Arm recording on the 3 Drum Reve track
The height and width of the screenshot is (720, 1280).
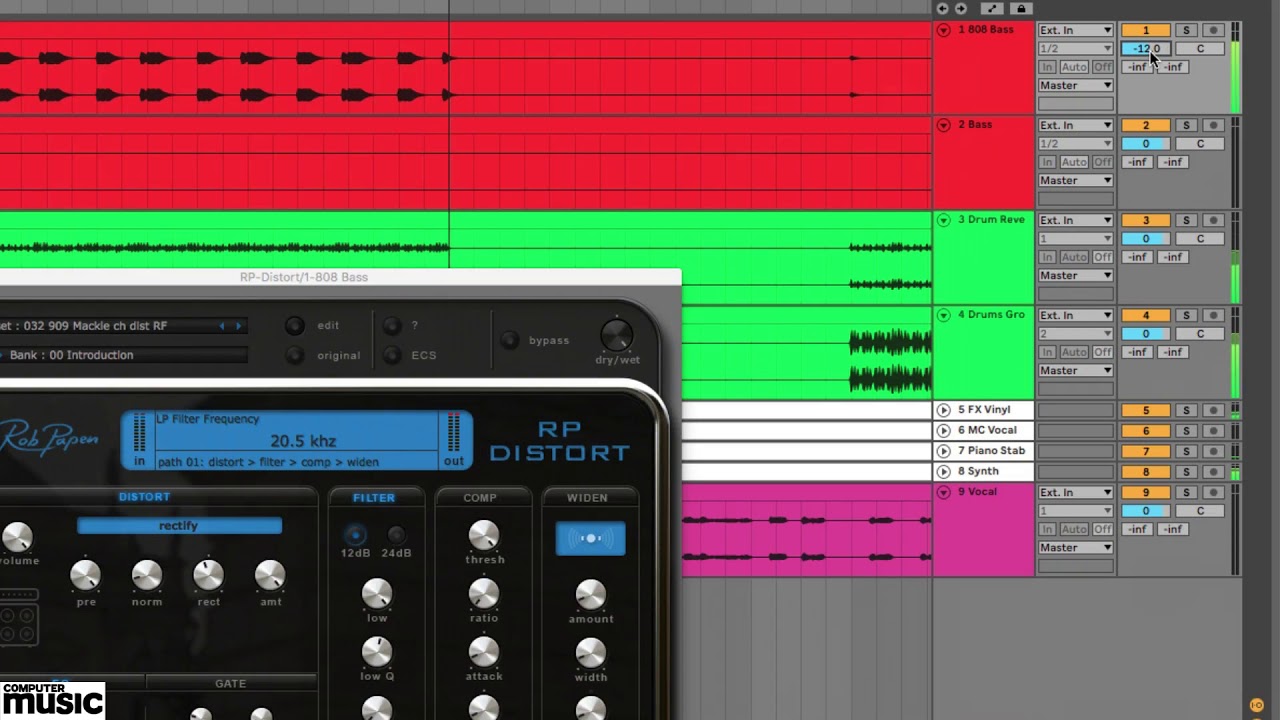(1213, 220)
